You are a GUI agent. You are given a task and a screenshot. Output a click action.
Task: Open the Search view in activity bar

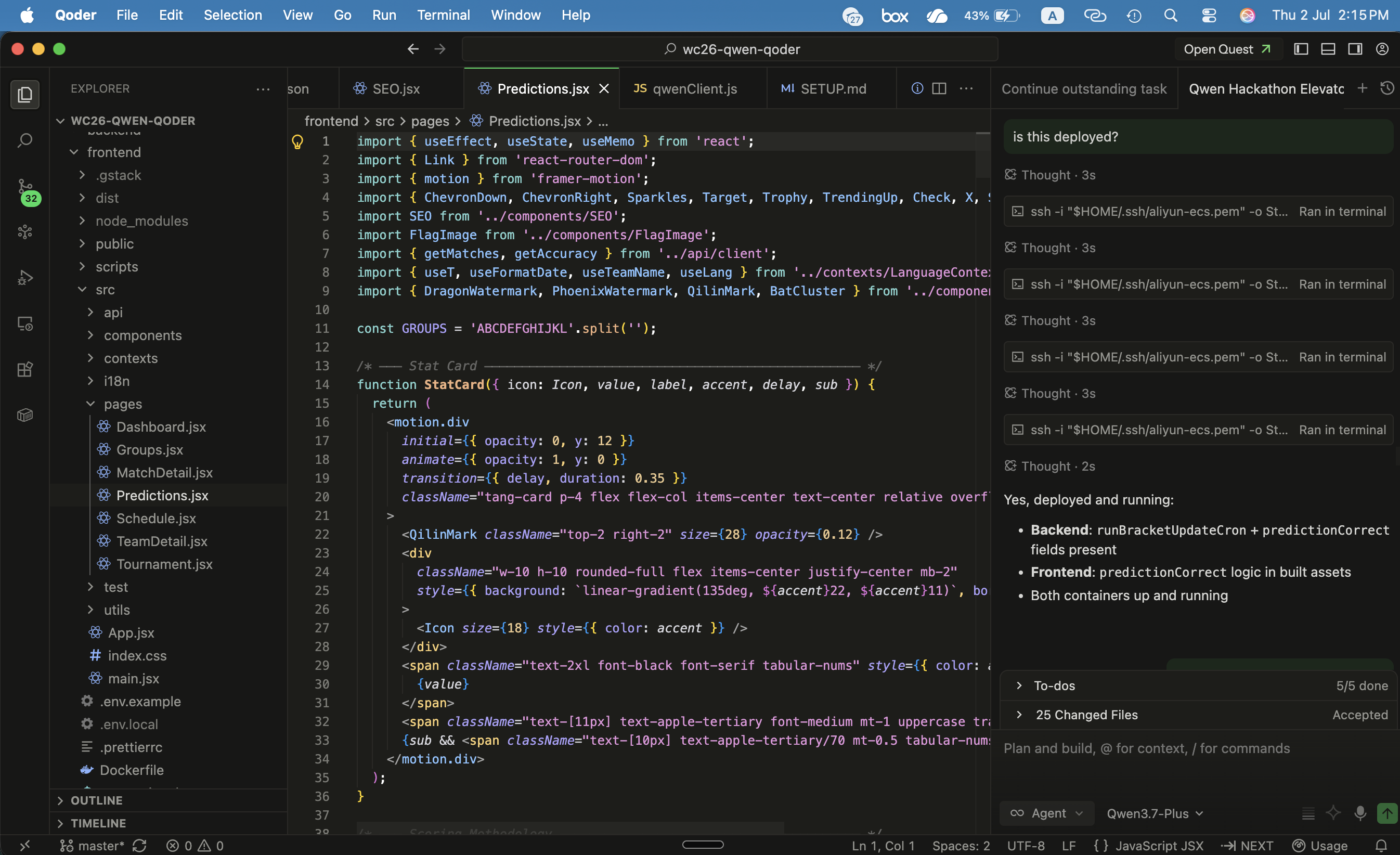(25, 140)
